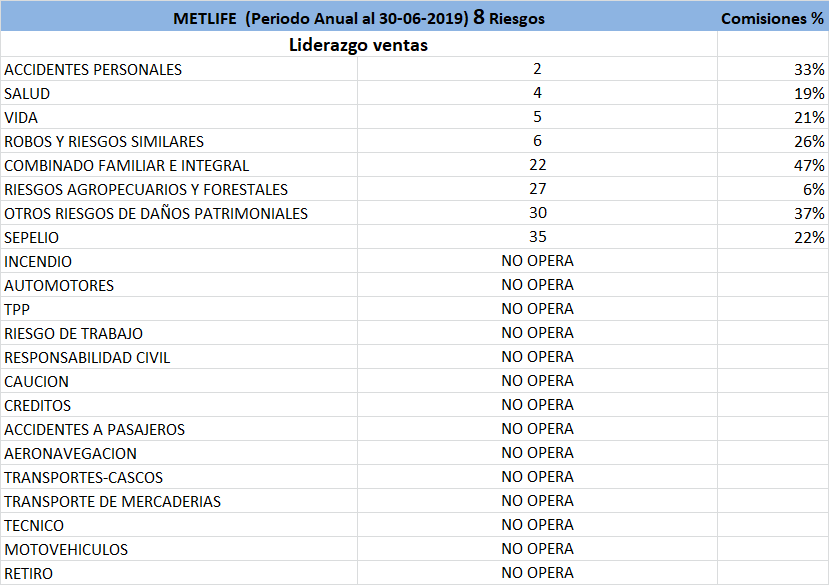Viewport: 829px width, 585px height.
Task: Click the AERONAVEGACION row label
Action: [x=70, y=454]
